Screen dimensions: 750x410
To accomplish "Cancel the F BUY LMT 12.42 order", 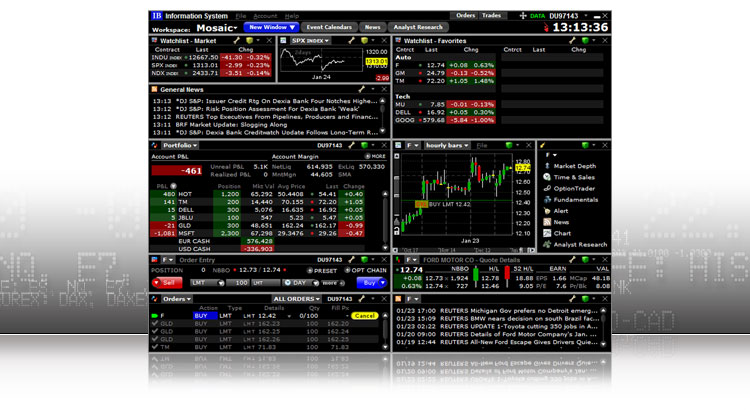I will coord(364,316).
